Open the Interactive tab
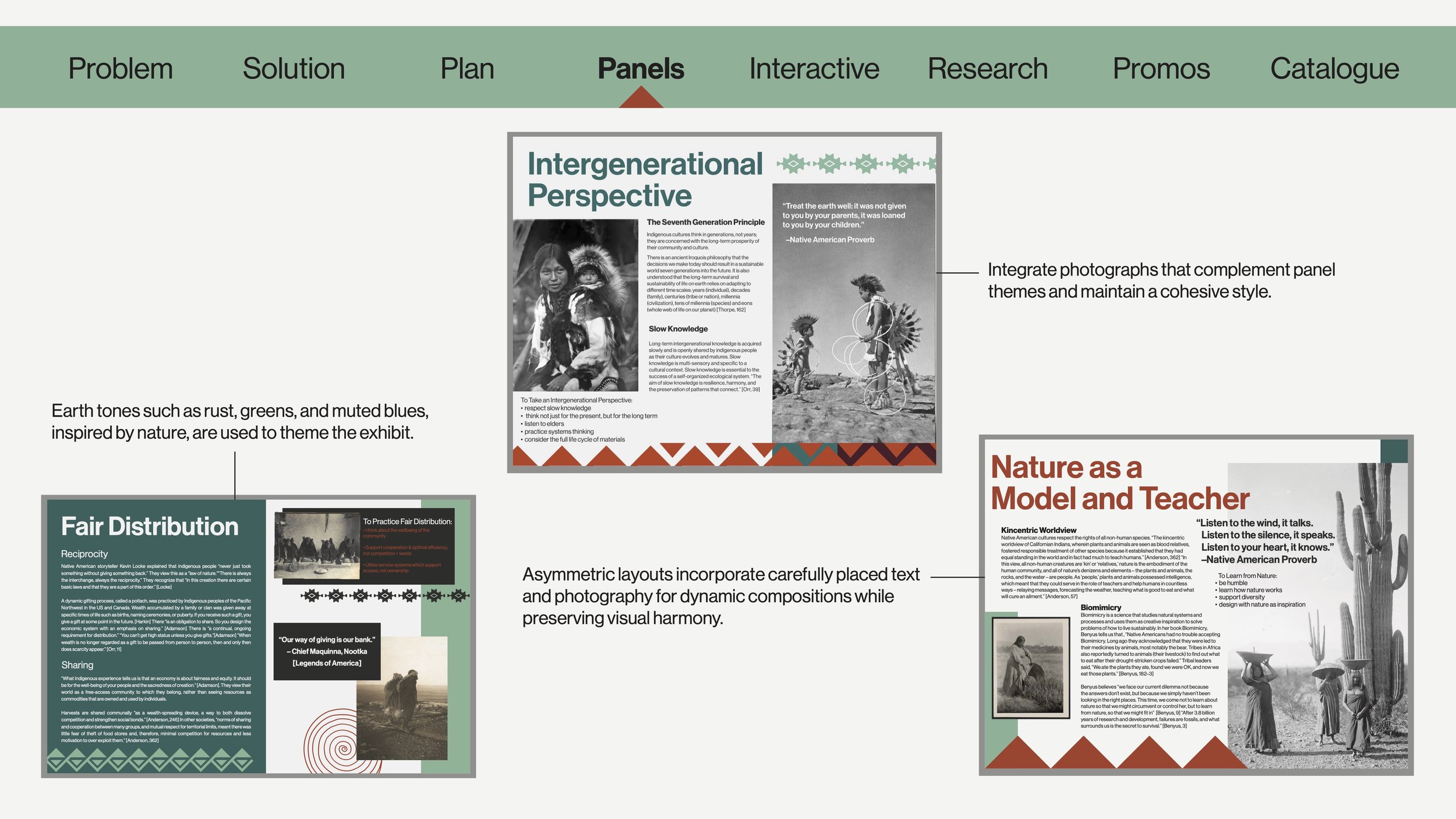 tap(814, 69)
